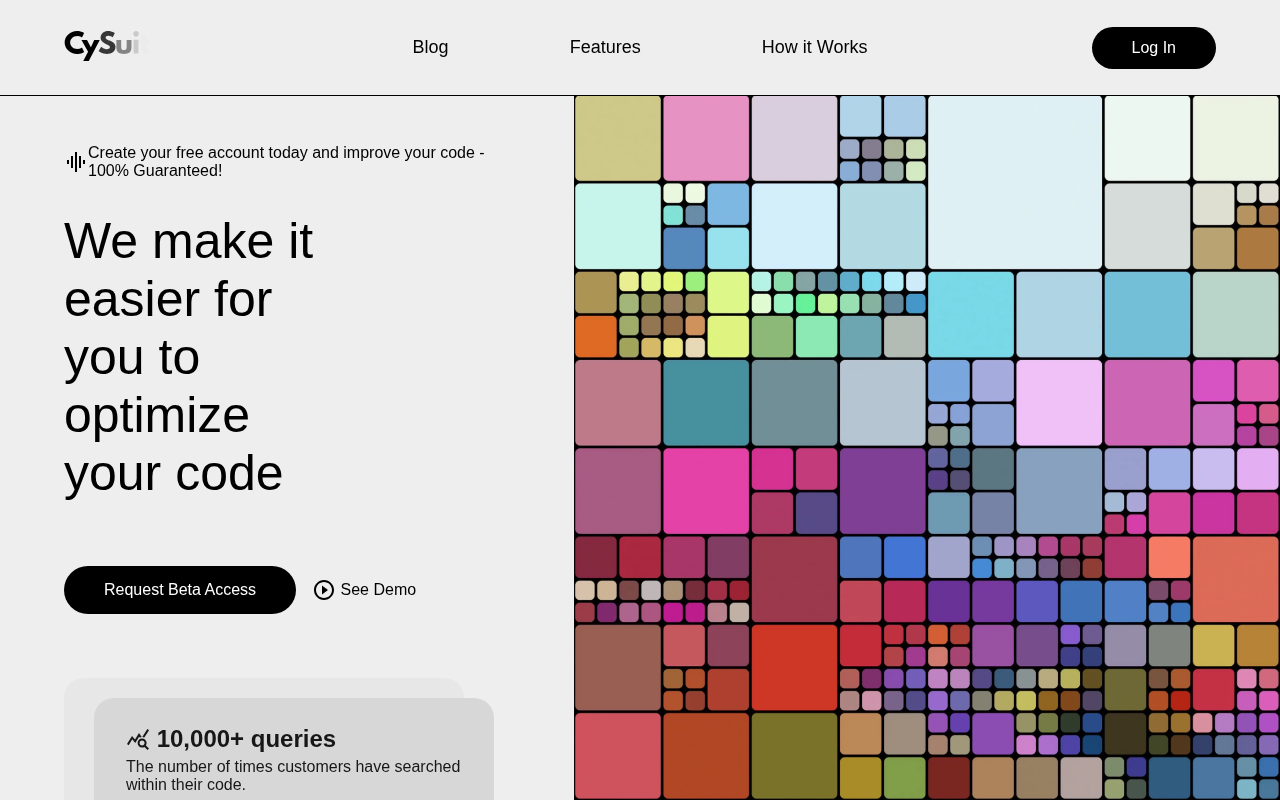Click the khaki tile in top-left corner

(x=618, y=138)
